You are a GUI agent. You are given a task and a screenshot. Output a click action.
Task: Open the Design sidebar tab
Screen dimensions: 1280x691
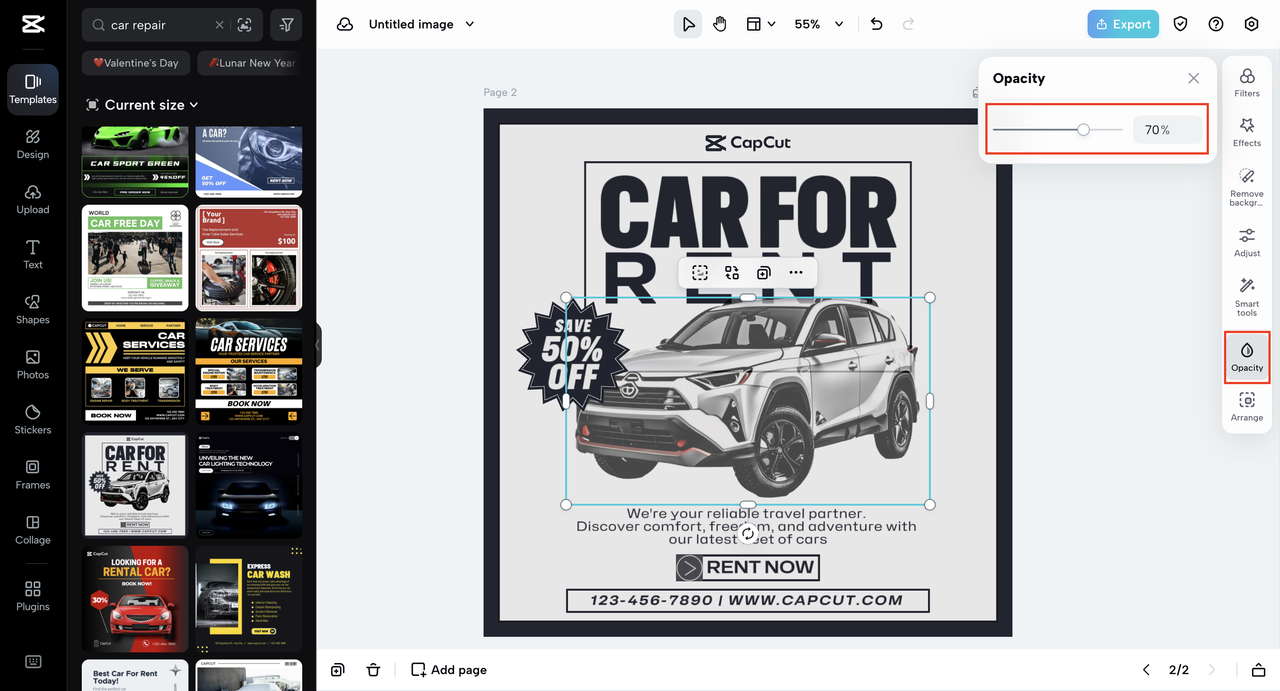[33, 144]
